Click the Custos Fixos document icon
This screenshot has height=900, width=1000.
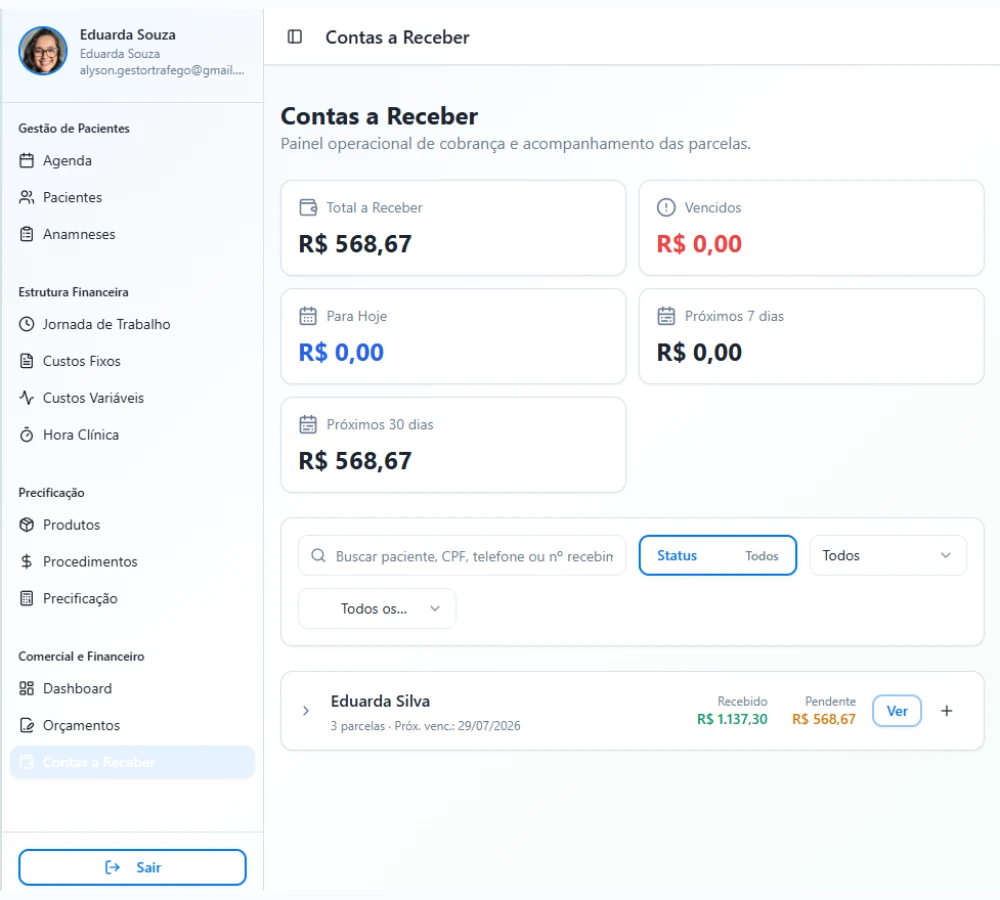point(26,361)
